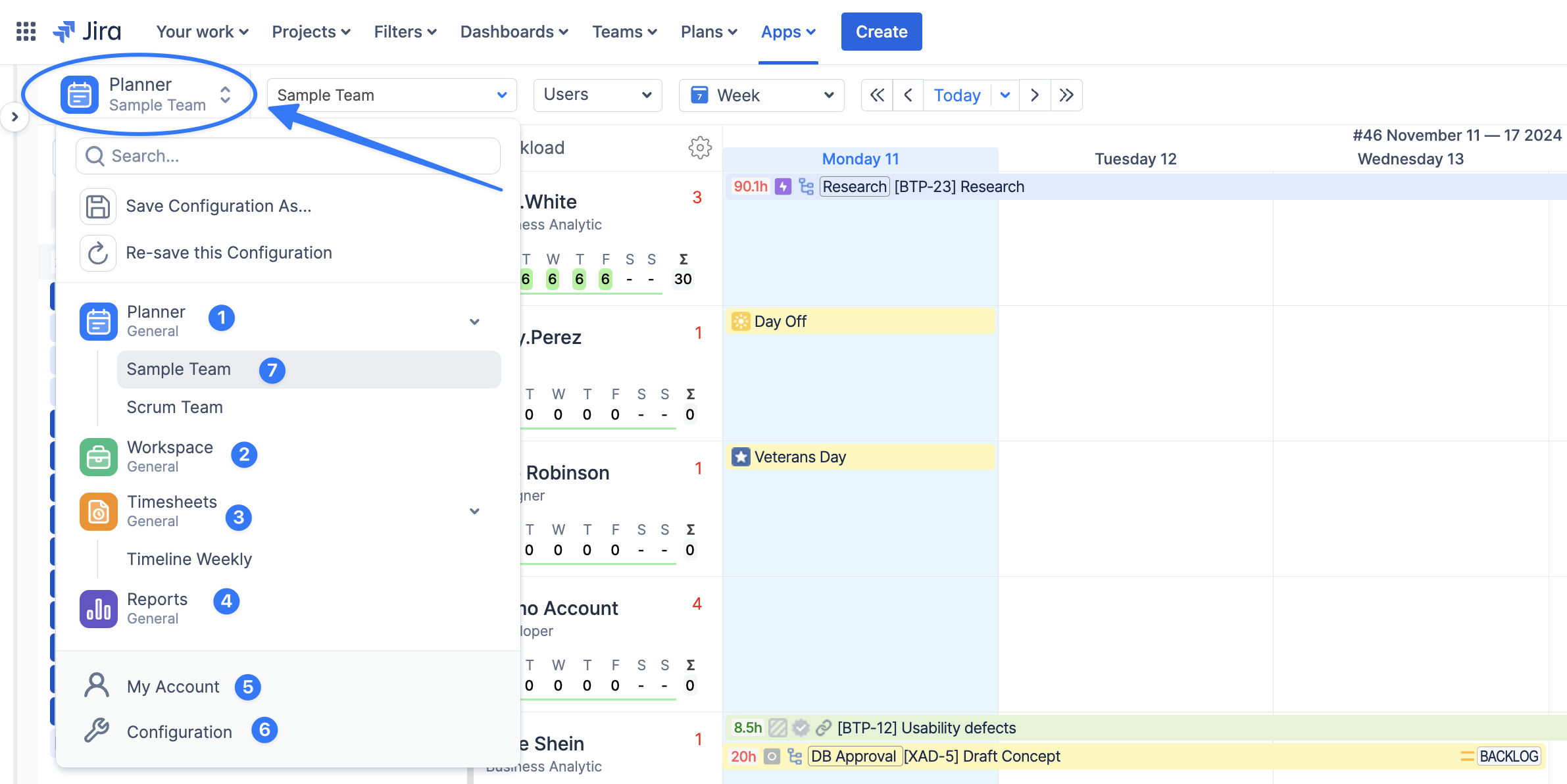Collapse the Timesheets General section chevron
The height and width of the screenshot is (784, 1567).
[474, 511]
